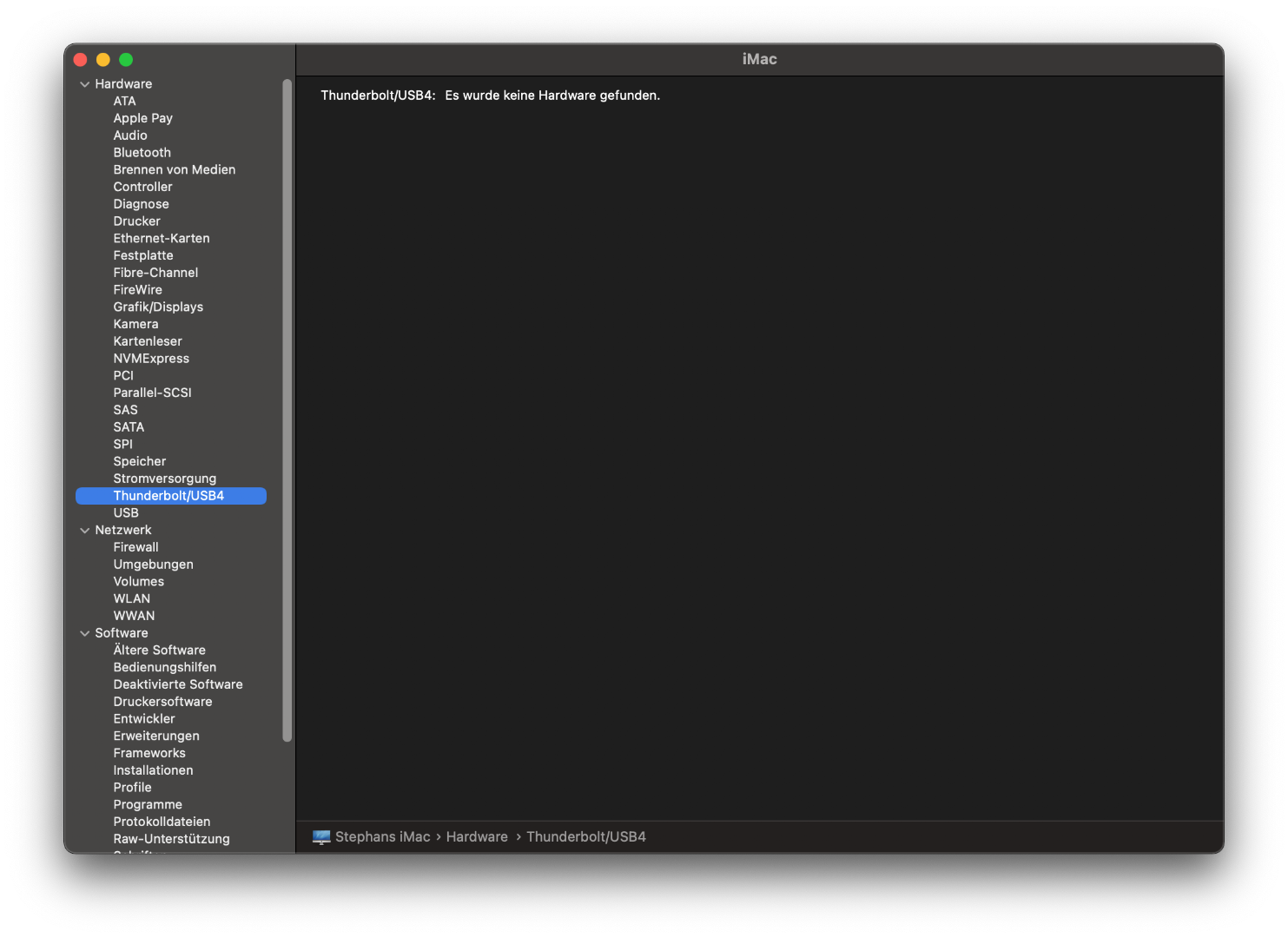
Task: Collapse the Hardware section chevron
Action: click(84, 84)
